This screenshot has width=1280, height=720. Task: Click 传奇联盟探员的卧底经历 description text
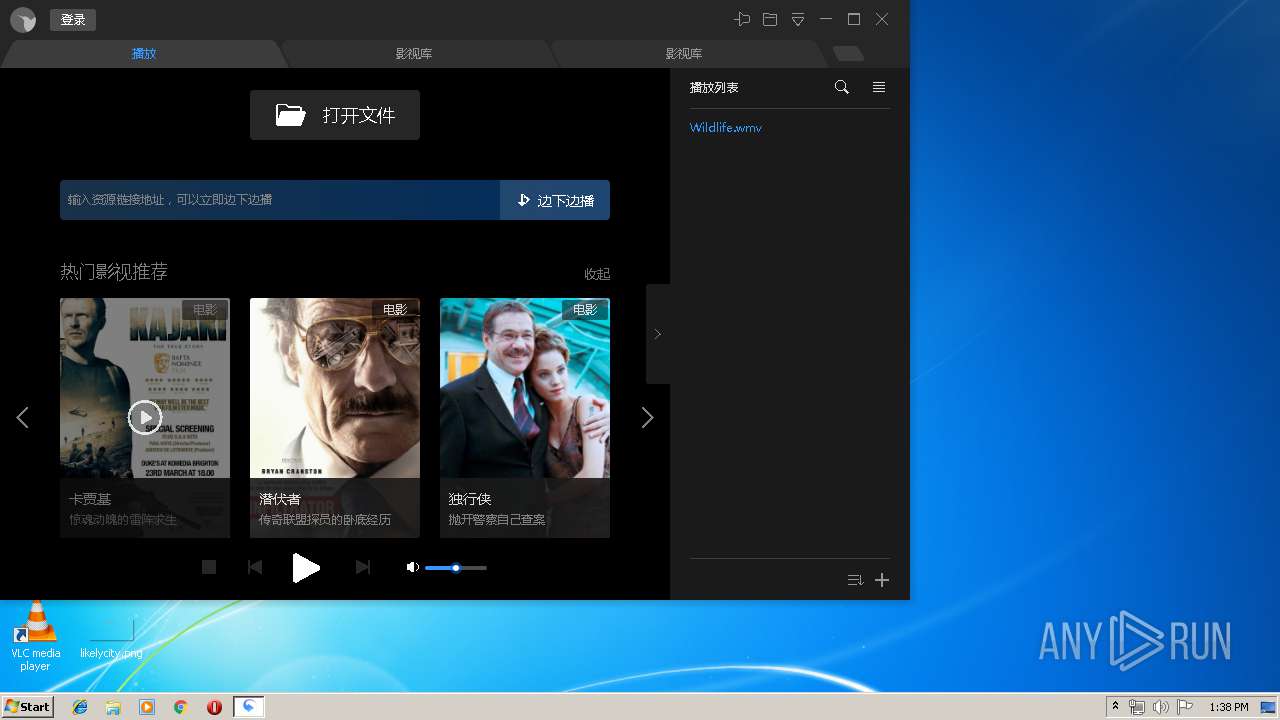(325, 520)
